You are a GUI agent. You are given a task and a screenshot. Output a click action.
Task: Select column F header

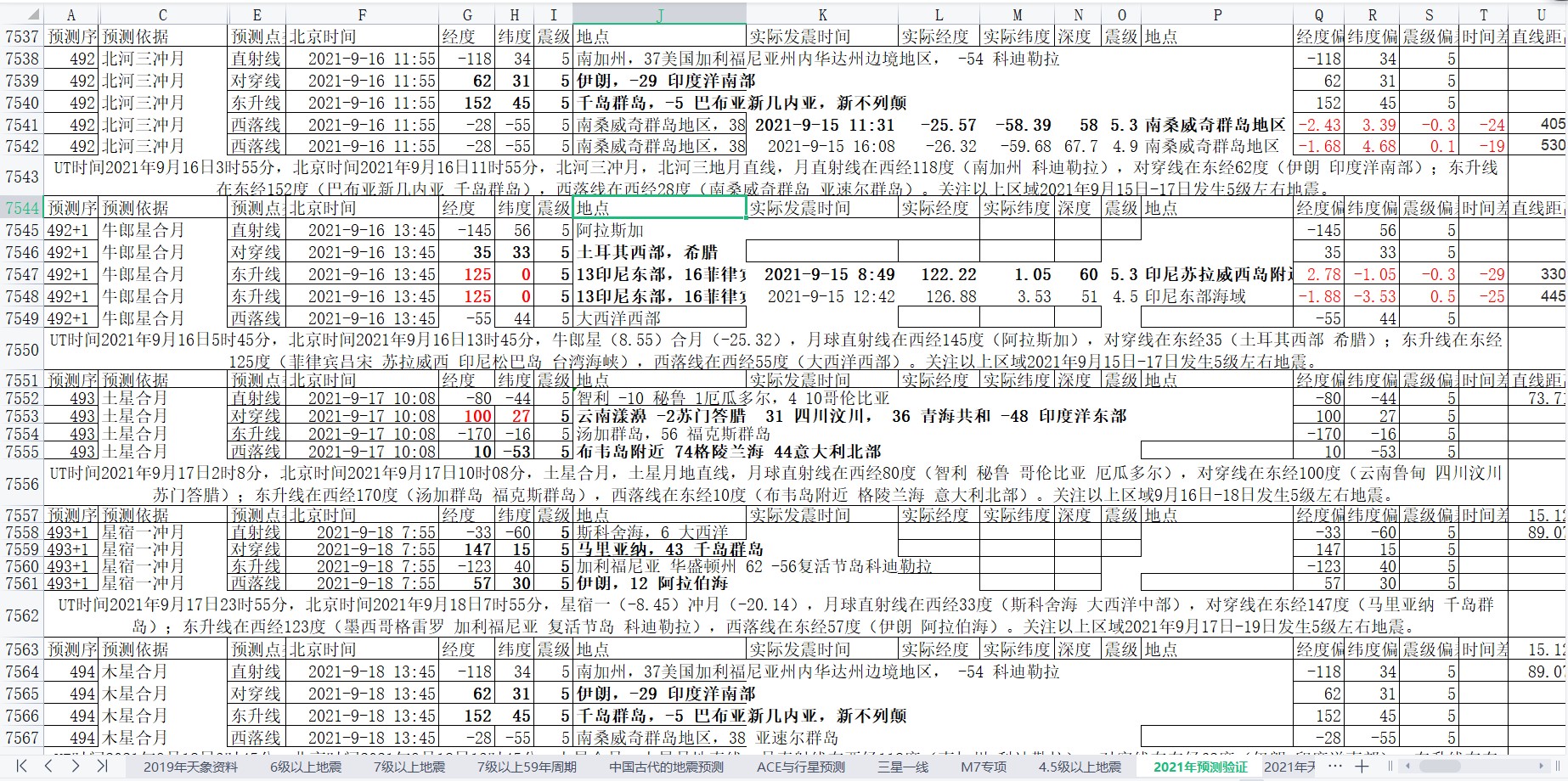(362, 14)
